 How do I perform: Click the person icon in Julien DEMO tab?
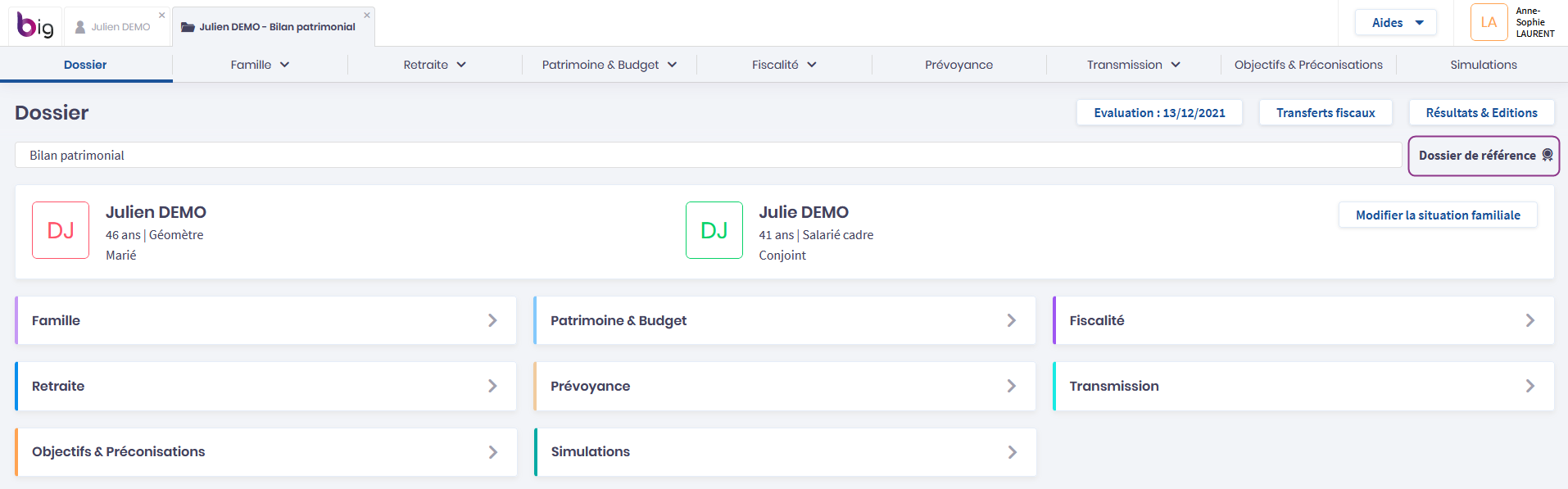(x=80, y=27)
